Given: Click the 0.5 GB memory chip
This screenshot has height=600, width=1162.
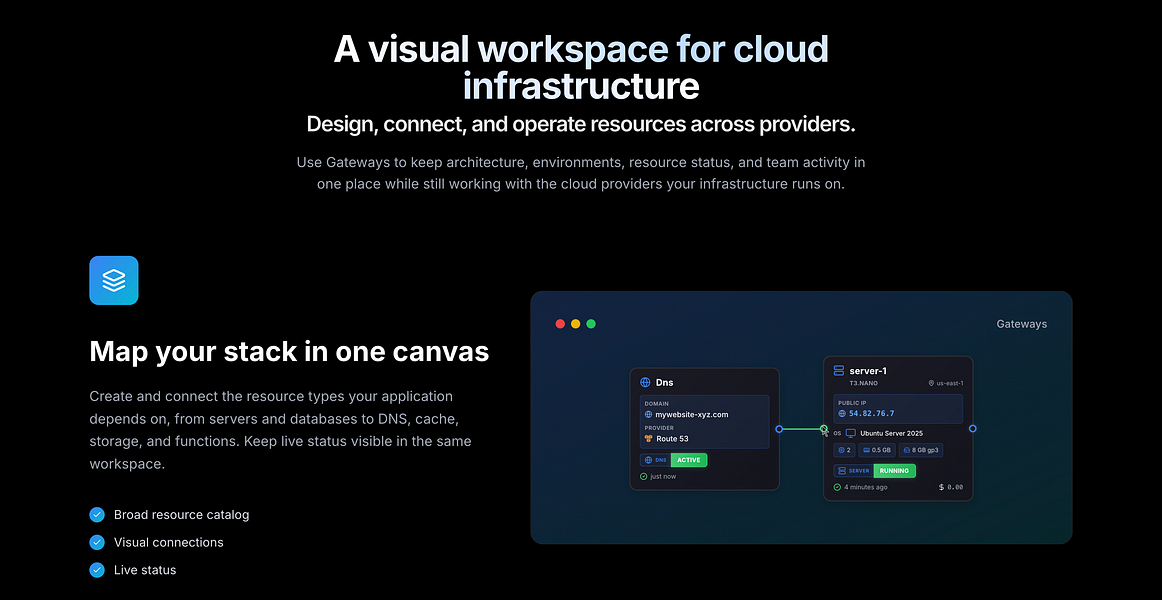Looking at the screenshot, I should pos(877,450).
